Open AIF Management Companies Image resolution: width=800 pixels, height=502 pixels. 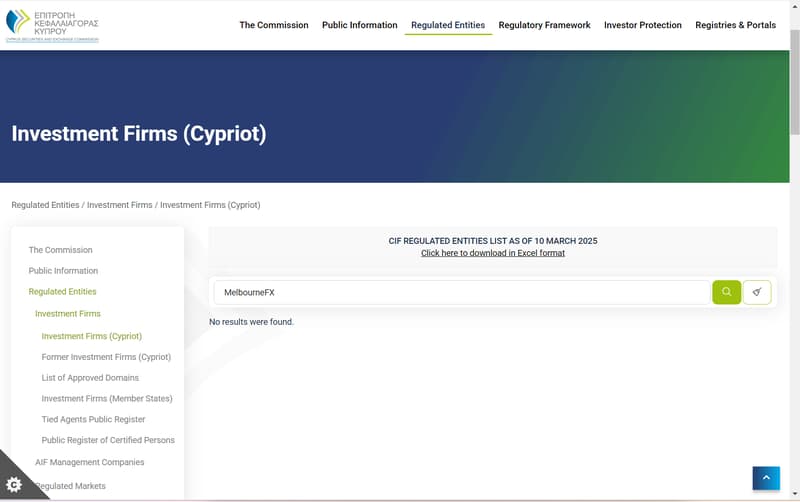[x=90, y=462]
